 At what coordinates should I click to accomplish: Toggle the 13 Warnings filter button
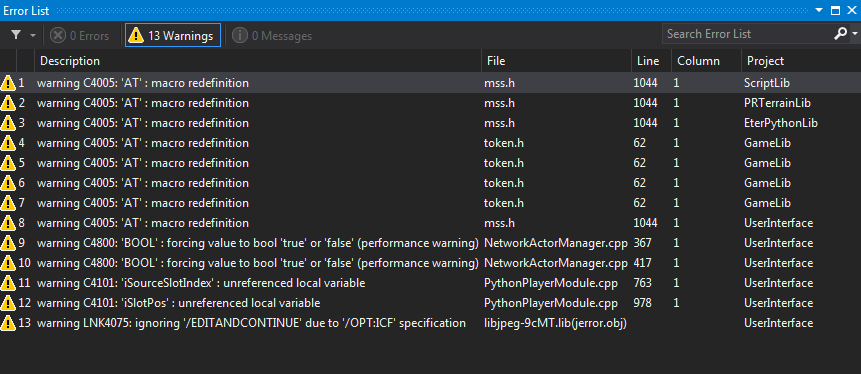pyautogui.click(x=173, y=36)
